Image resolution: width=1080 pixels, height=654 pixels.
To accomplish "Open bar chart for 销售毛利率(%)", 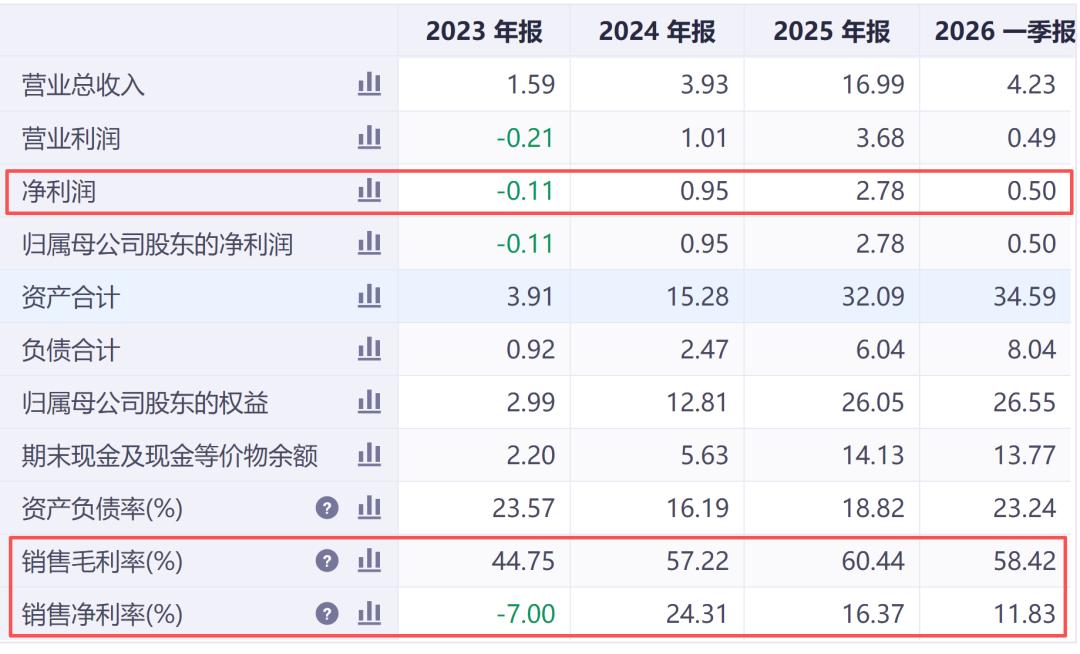I will coord(369,560).
